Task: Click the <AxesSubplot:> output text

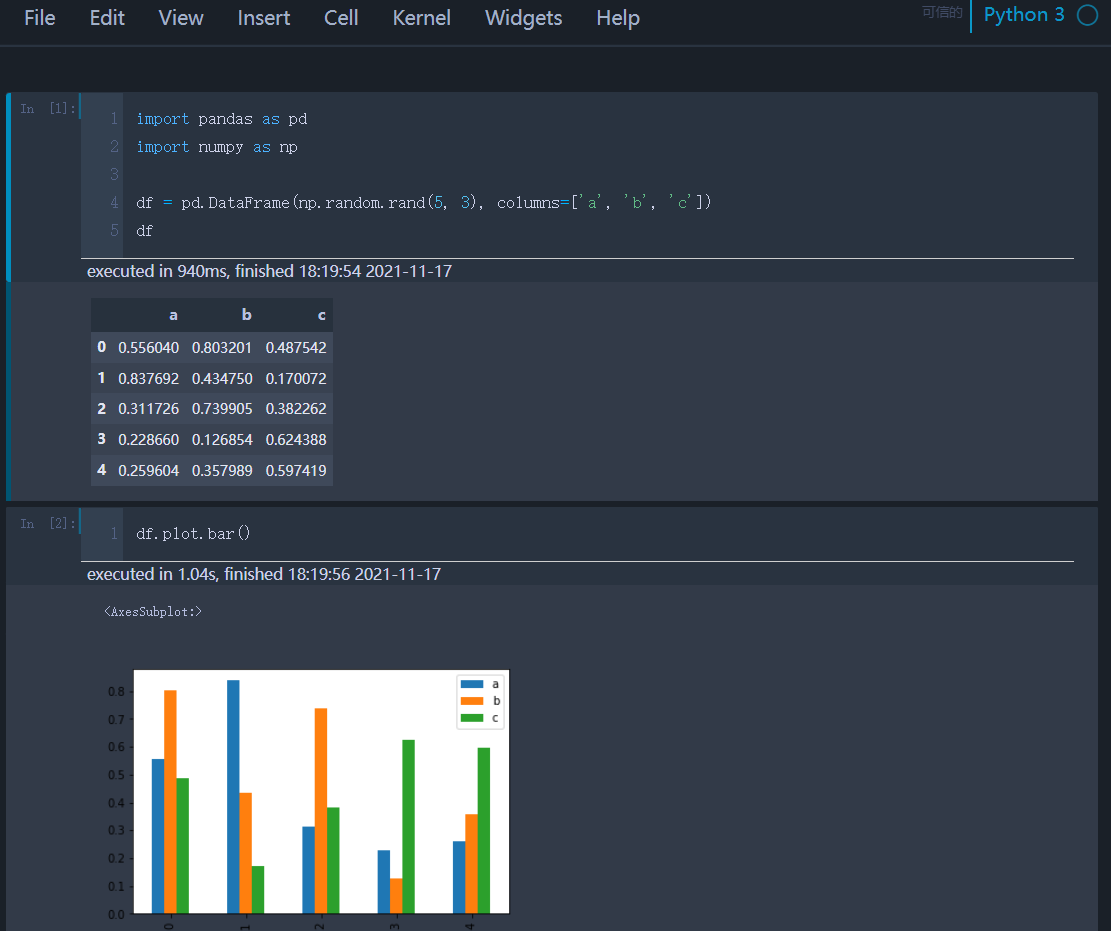Action: click(x=153, y=611)
